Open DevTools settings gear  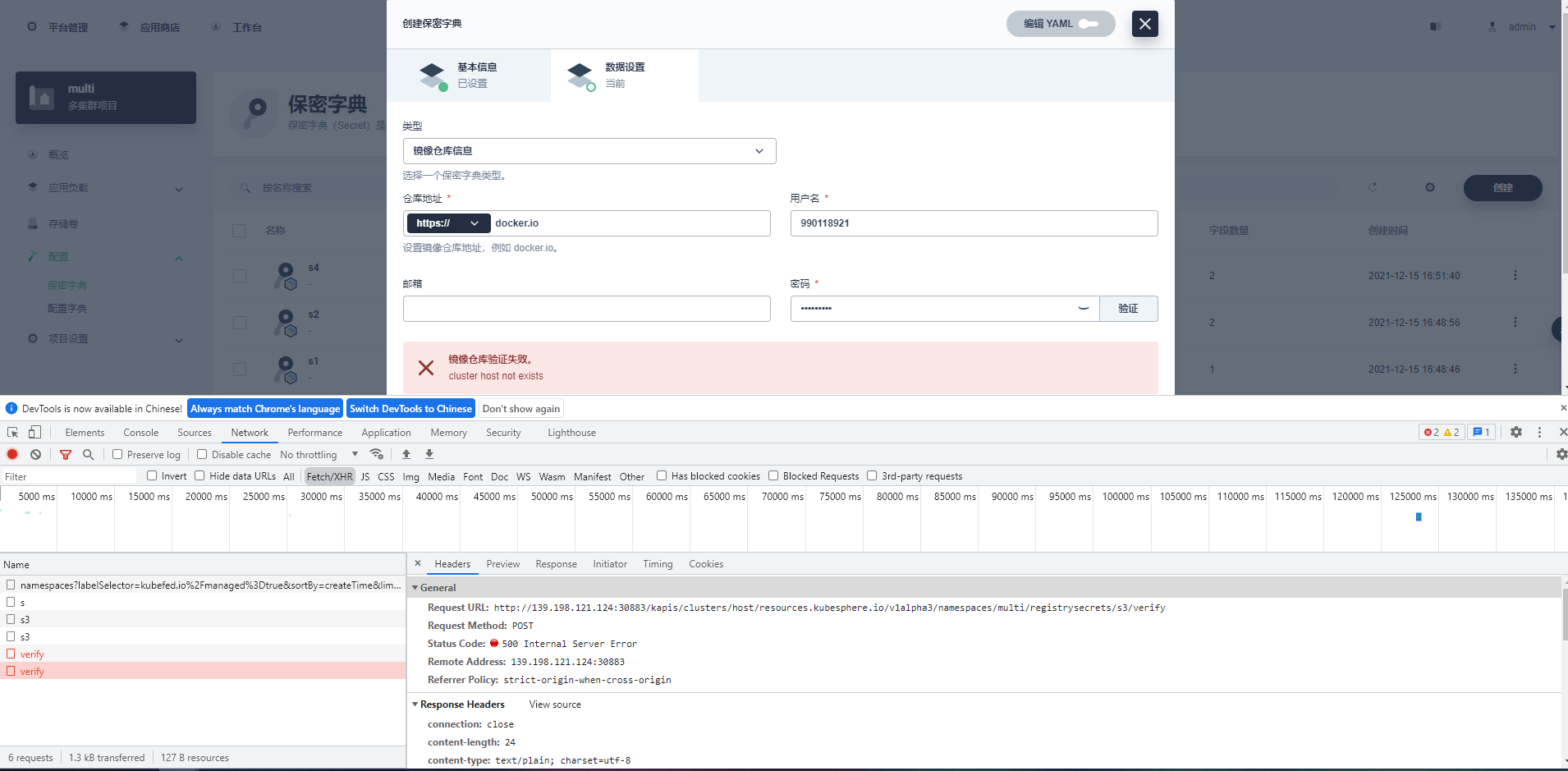point(1515,432)
